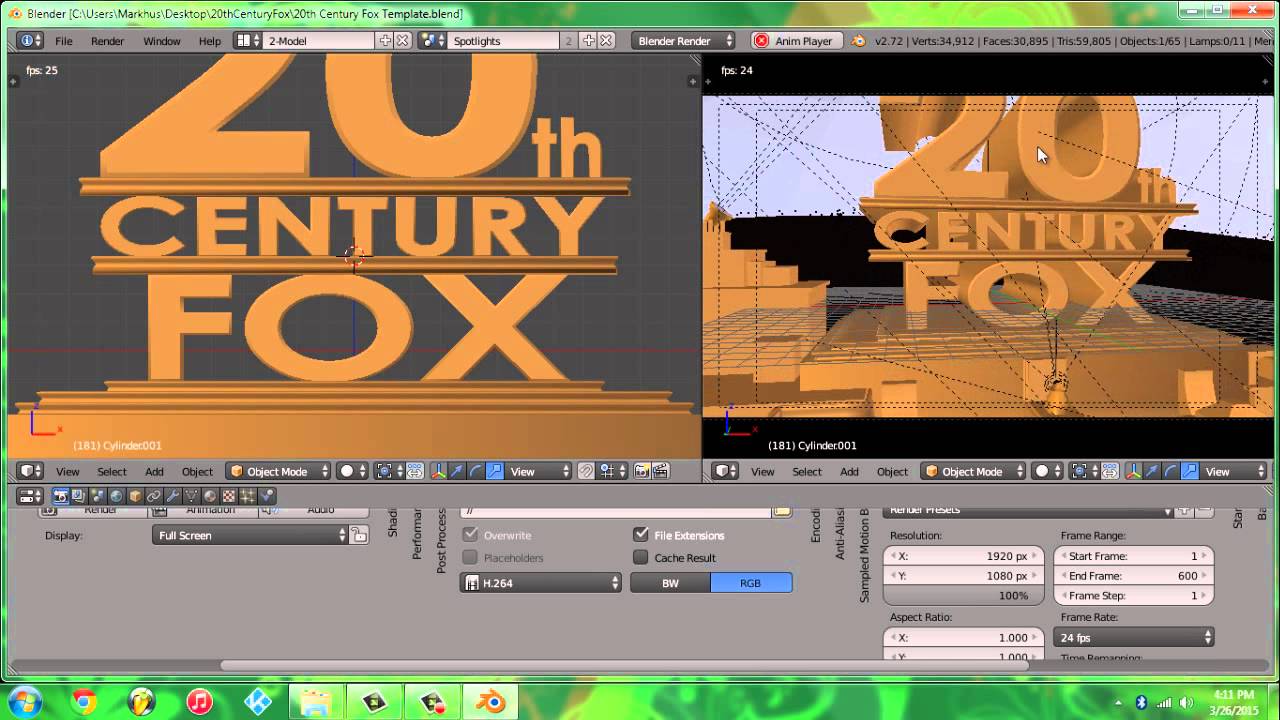Open the Object Data properties tab
1280x720 pixels.
191,496
